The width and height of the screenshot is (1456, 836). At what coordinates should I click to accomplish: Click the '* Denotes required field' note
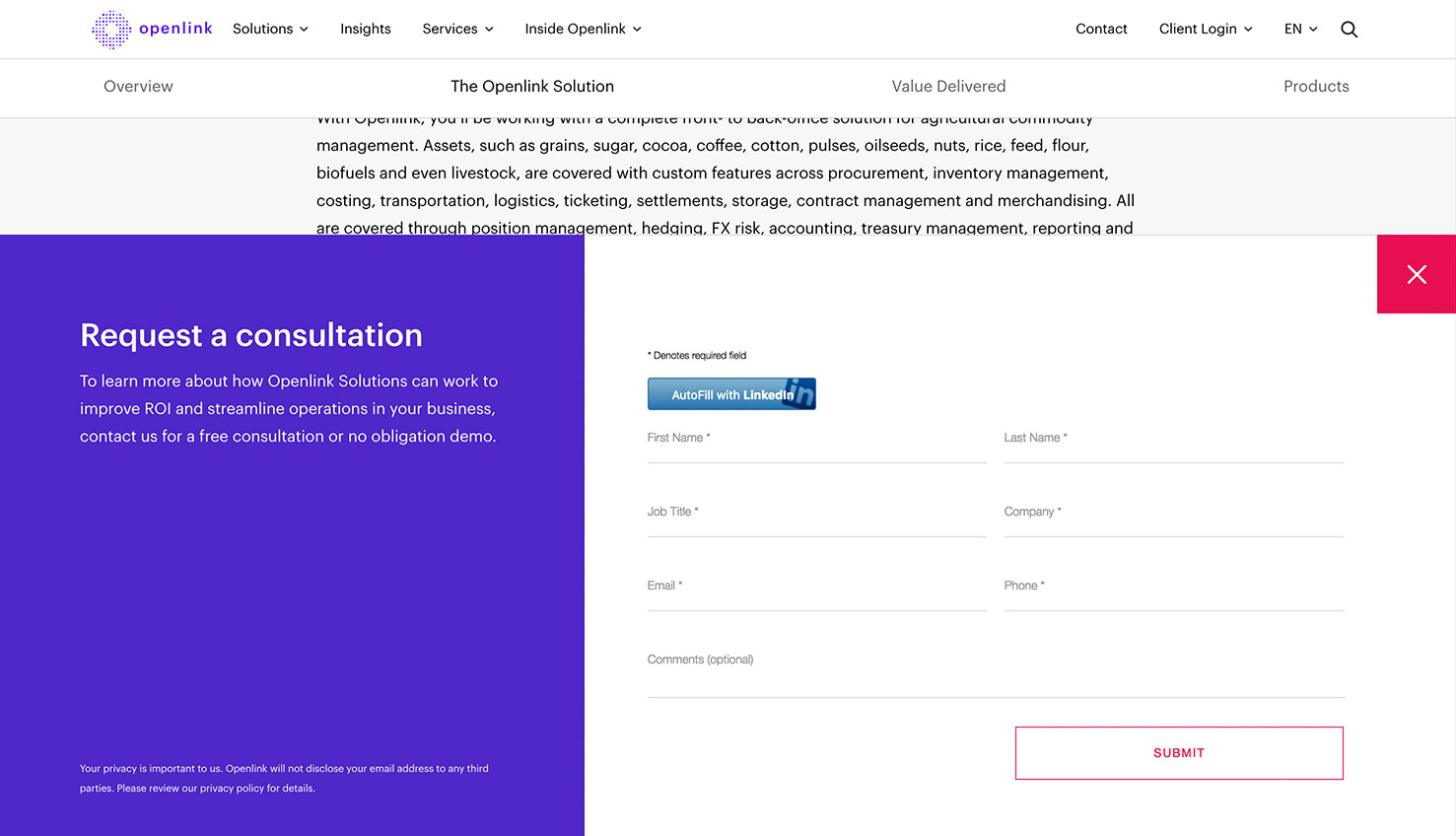click(697, 355)
